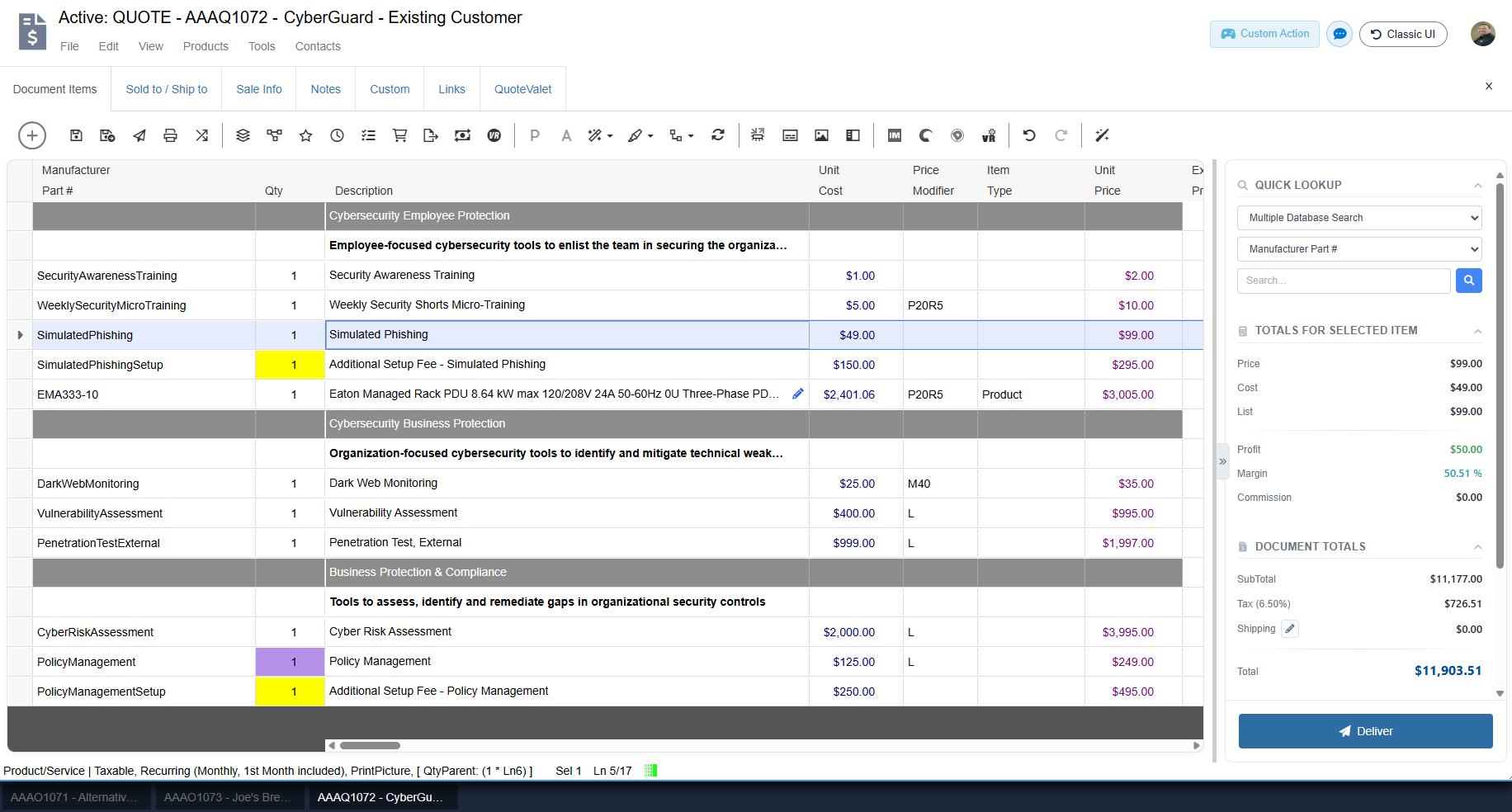Open the highlighter tool dropdown arrow
This screenshot has height=812, width=1512.
click(x=650, y=136)
